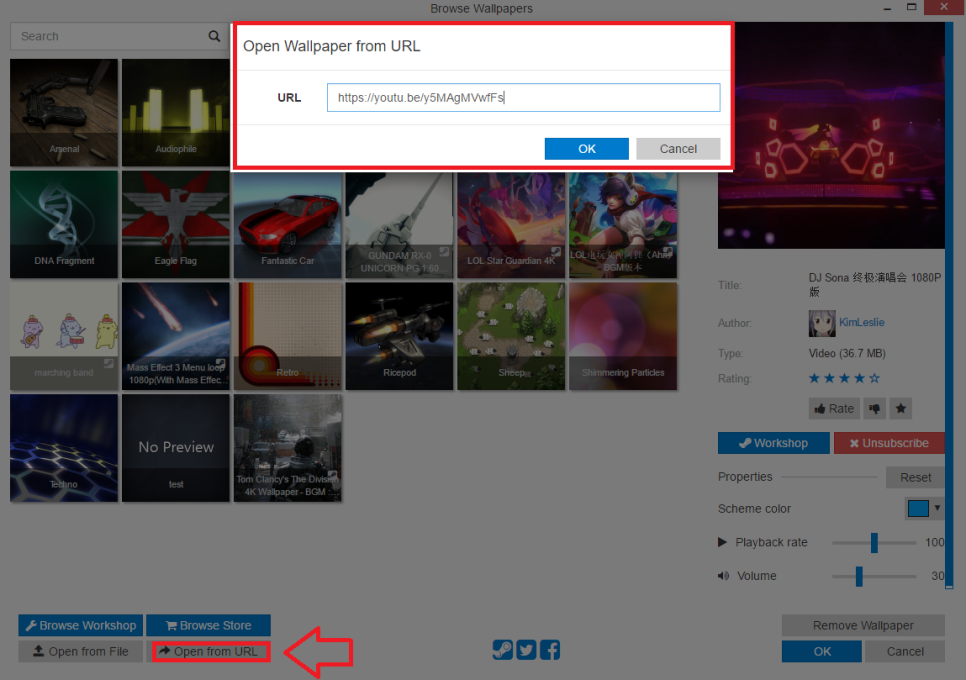Image resolution: width=966 pixels, height=680 pixels.
Task: Click the Playback rate value 100
Action: (935, 542)
